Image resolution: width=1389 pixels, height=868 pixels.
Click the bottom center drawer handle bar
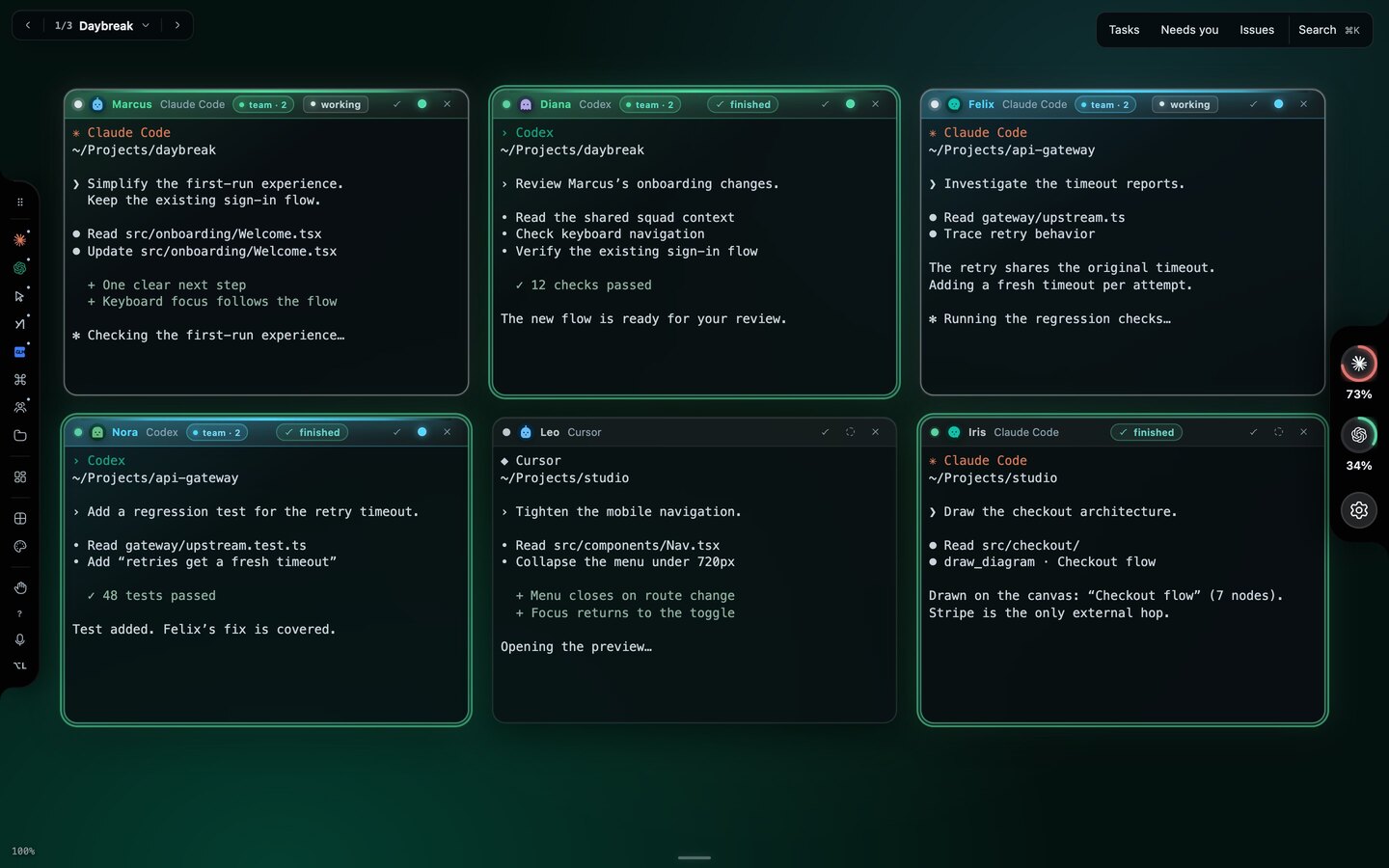[694, 857]
